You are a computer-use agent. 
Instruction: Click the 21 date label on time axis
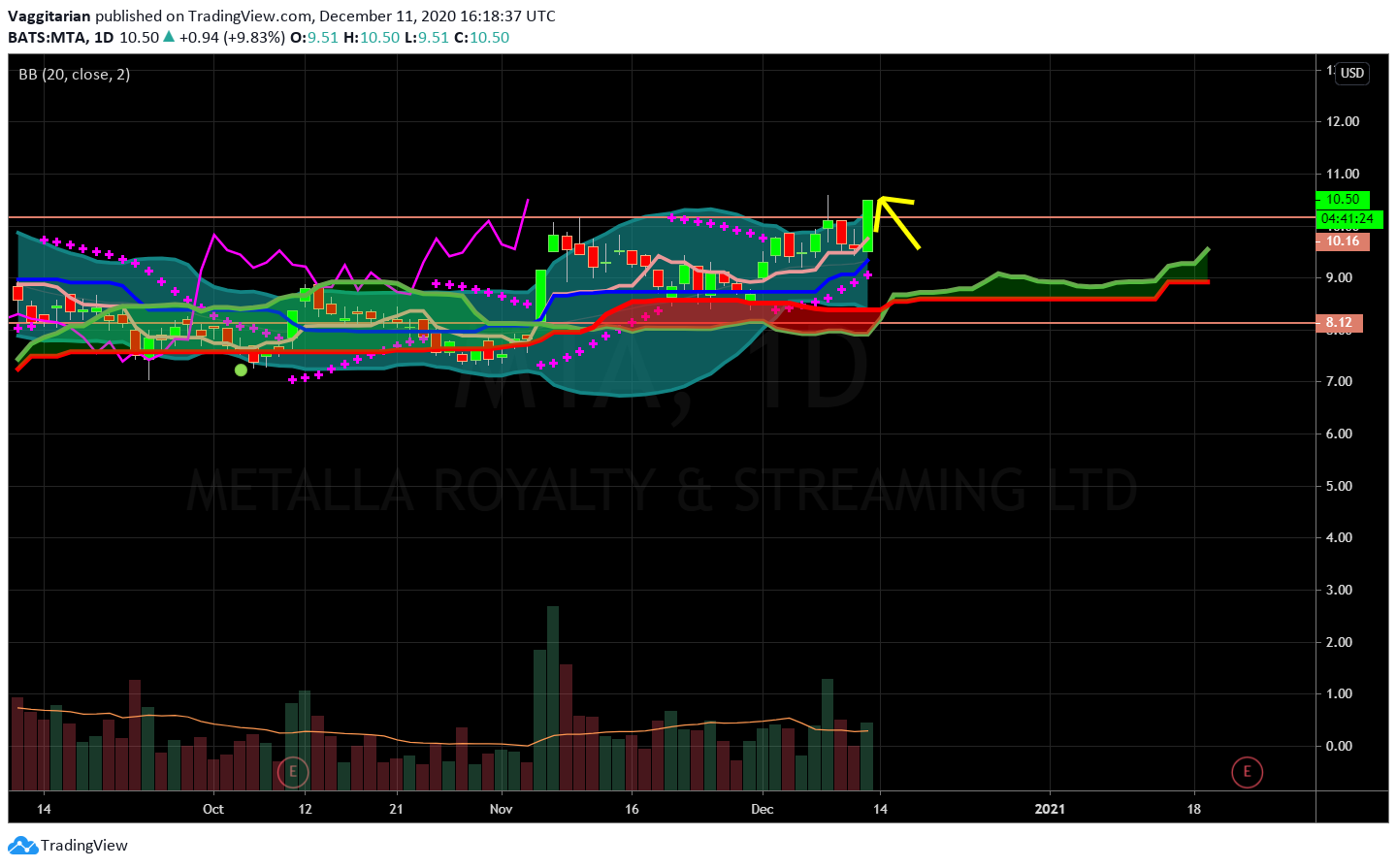pyautogui.click(x=396, y=809)
